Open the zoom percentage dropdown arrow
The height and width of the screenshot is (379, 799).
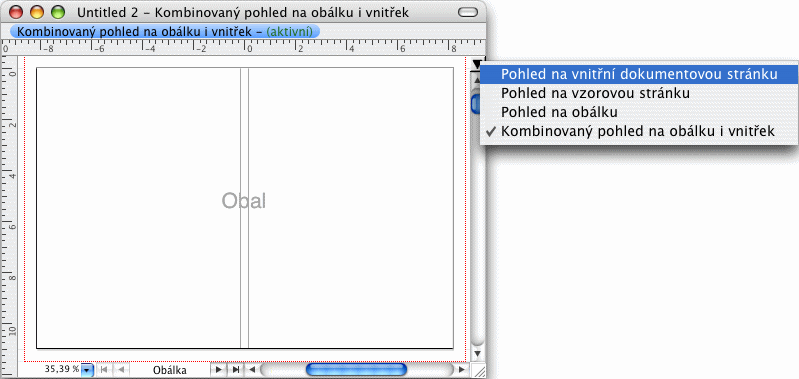coord(88,369)
